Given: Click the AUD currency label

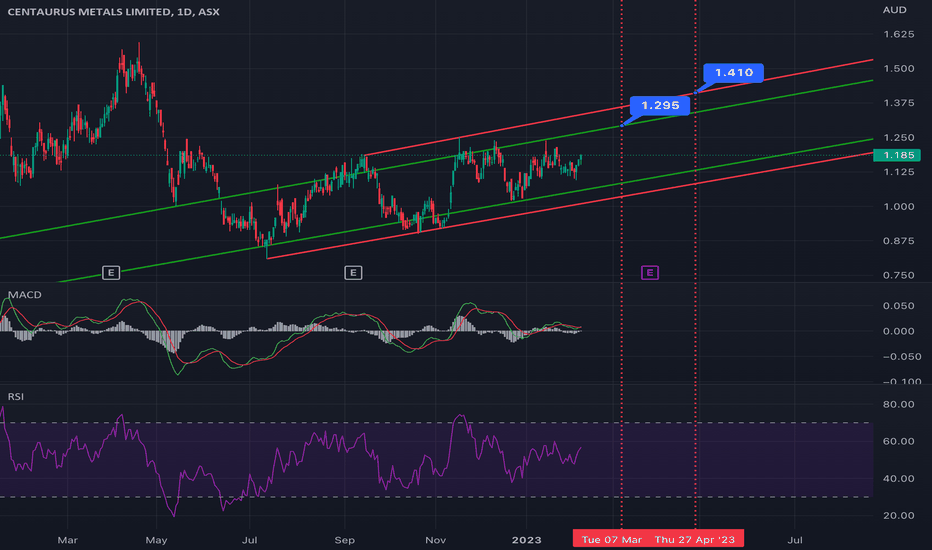Looking at the screenshot, I should [895, 10].
